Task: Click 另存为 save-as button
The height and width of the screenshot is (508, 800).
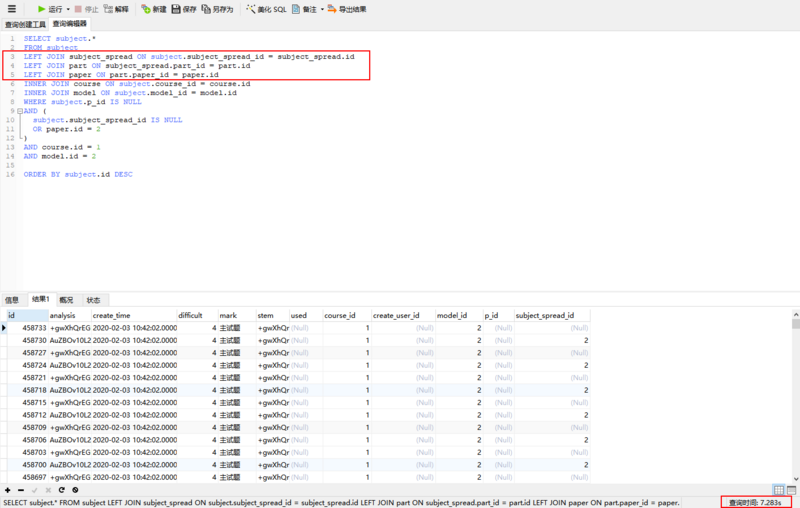Action: click(x=217, y=9)
